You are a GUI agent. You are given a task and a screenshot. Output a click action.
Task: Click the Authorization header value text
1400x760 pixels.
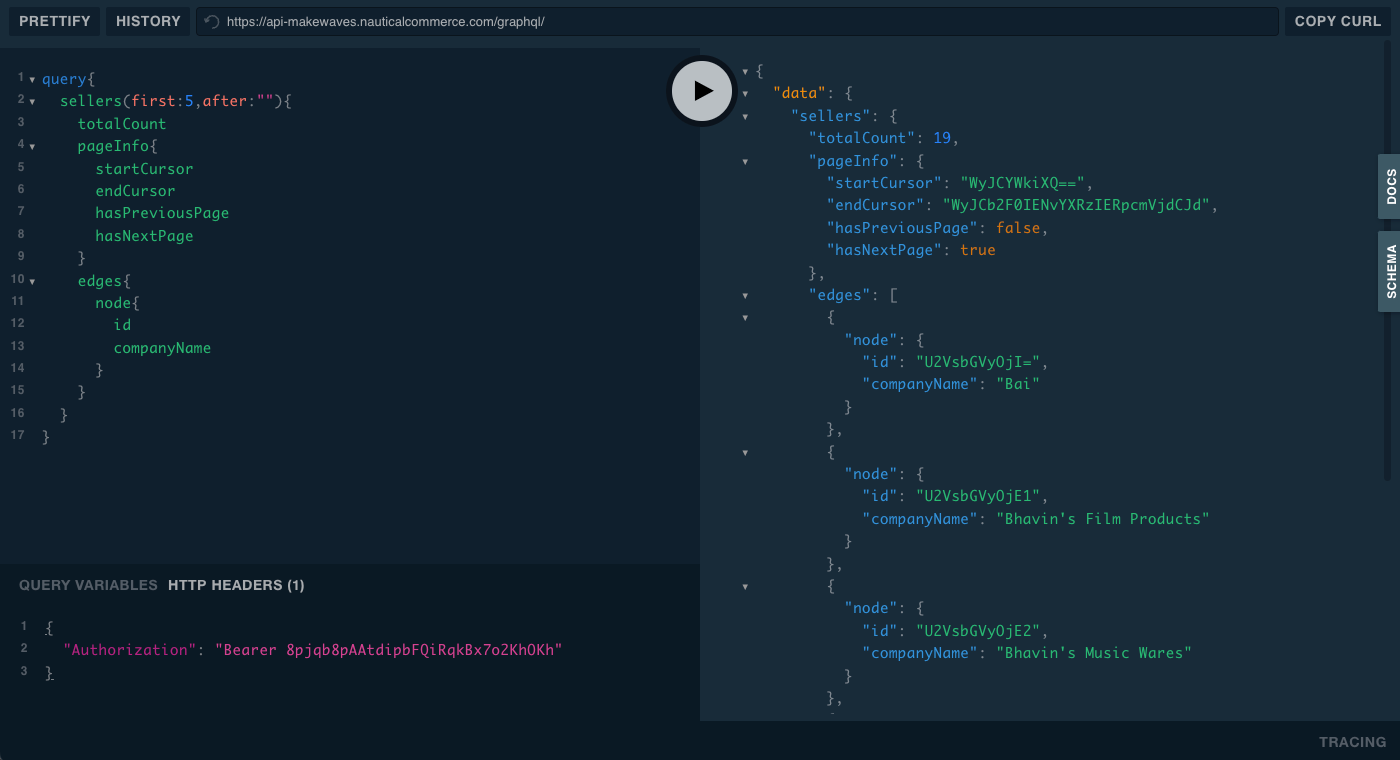click(388, 650)
